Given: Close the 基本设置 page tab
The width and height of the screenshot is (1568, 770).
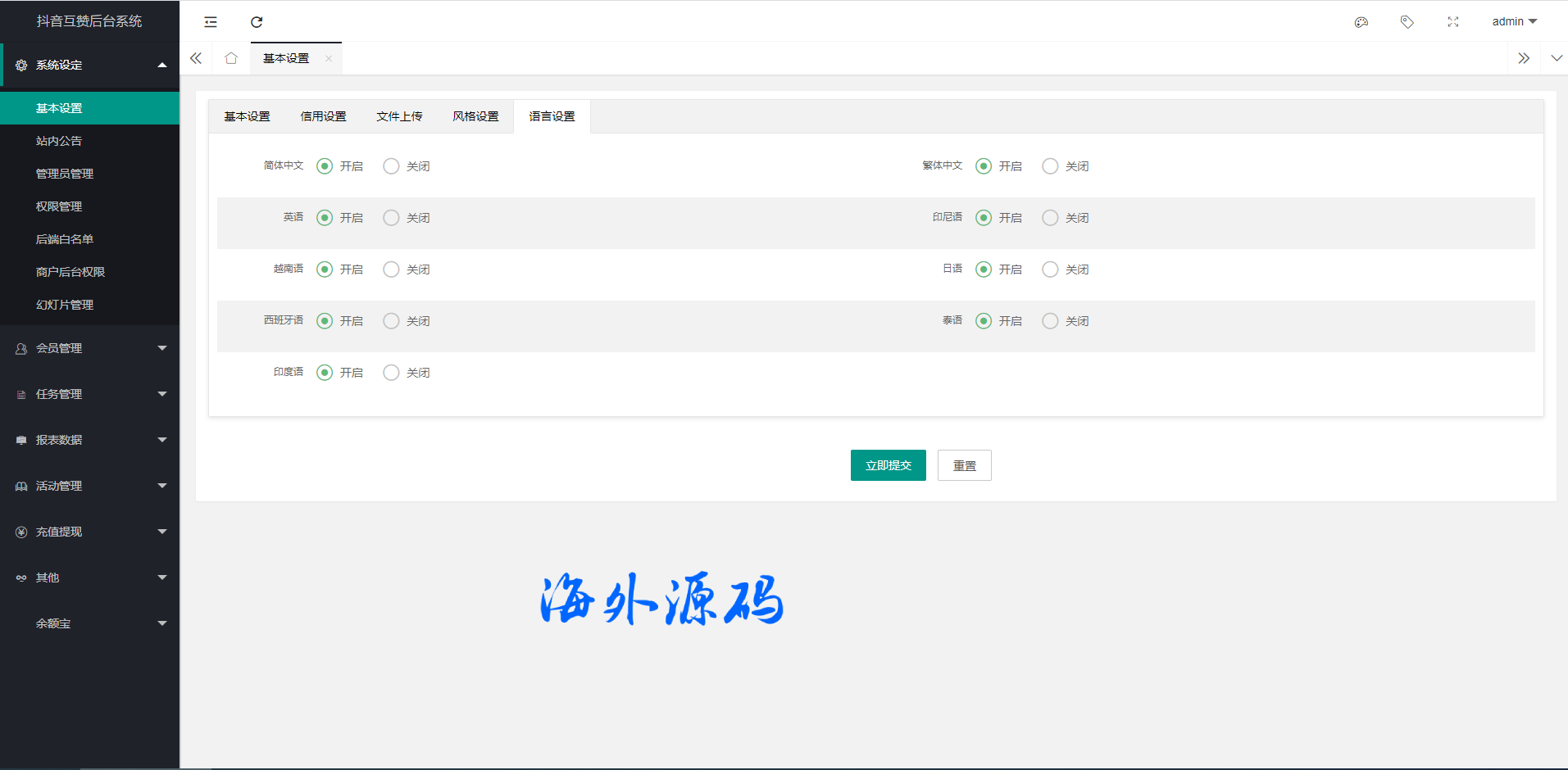Looking at the screenshot, I should [329, 58].
